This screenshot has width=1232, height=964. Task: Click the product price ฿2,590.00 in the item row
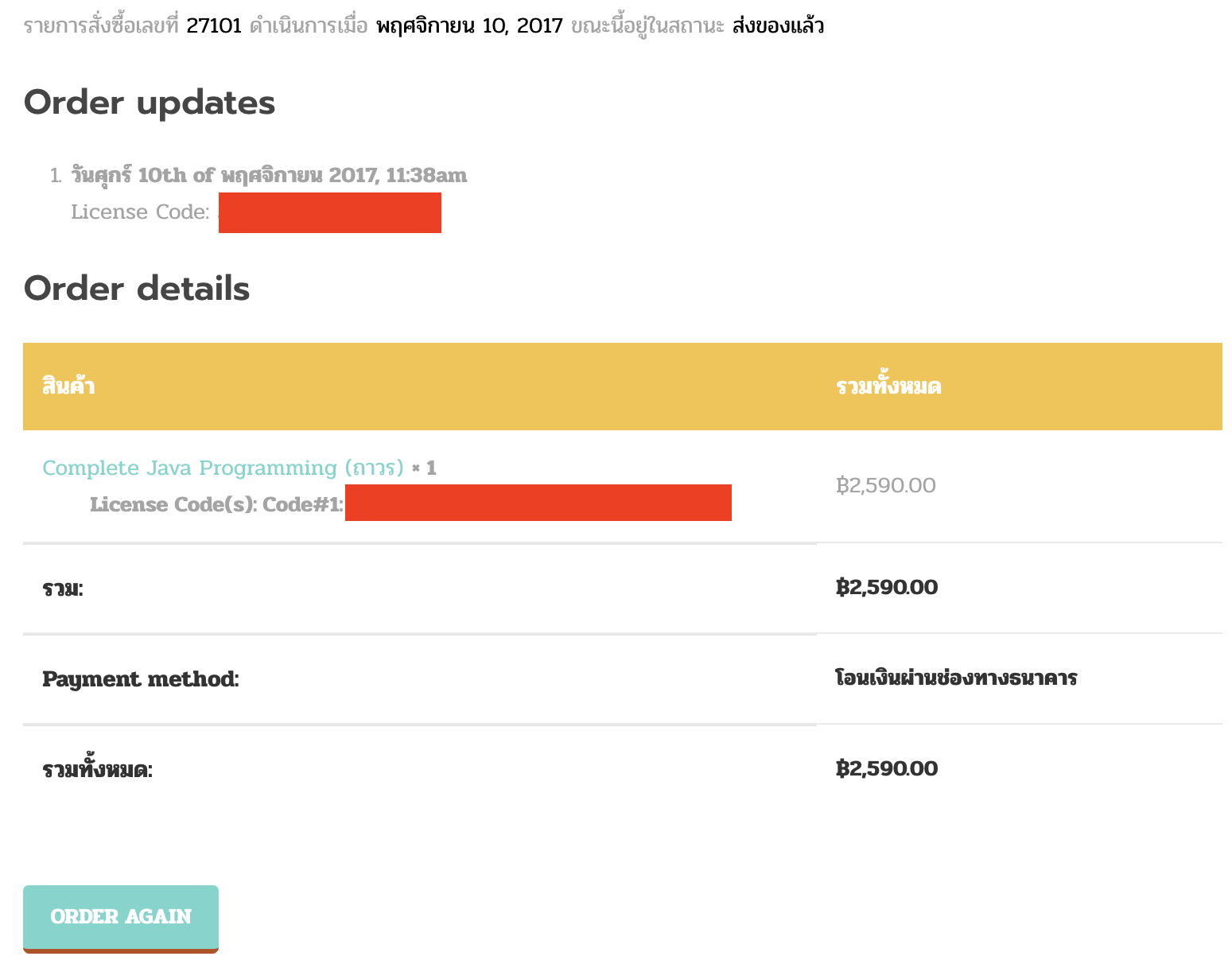(x=886, y=485)
